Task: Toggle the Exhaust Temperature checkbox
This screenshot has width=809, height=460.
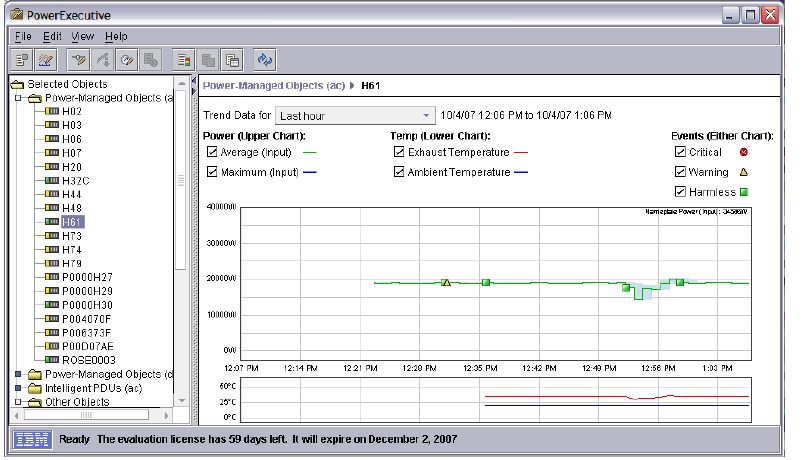Action: click(x=400, y=152)
